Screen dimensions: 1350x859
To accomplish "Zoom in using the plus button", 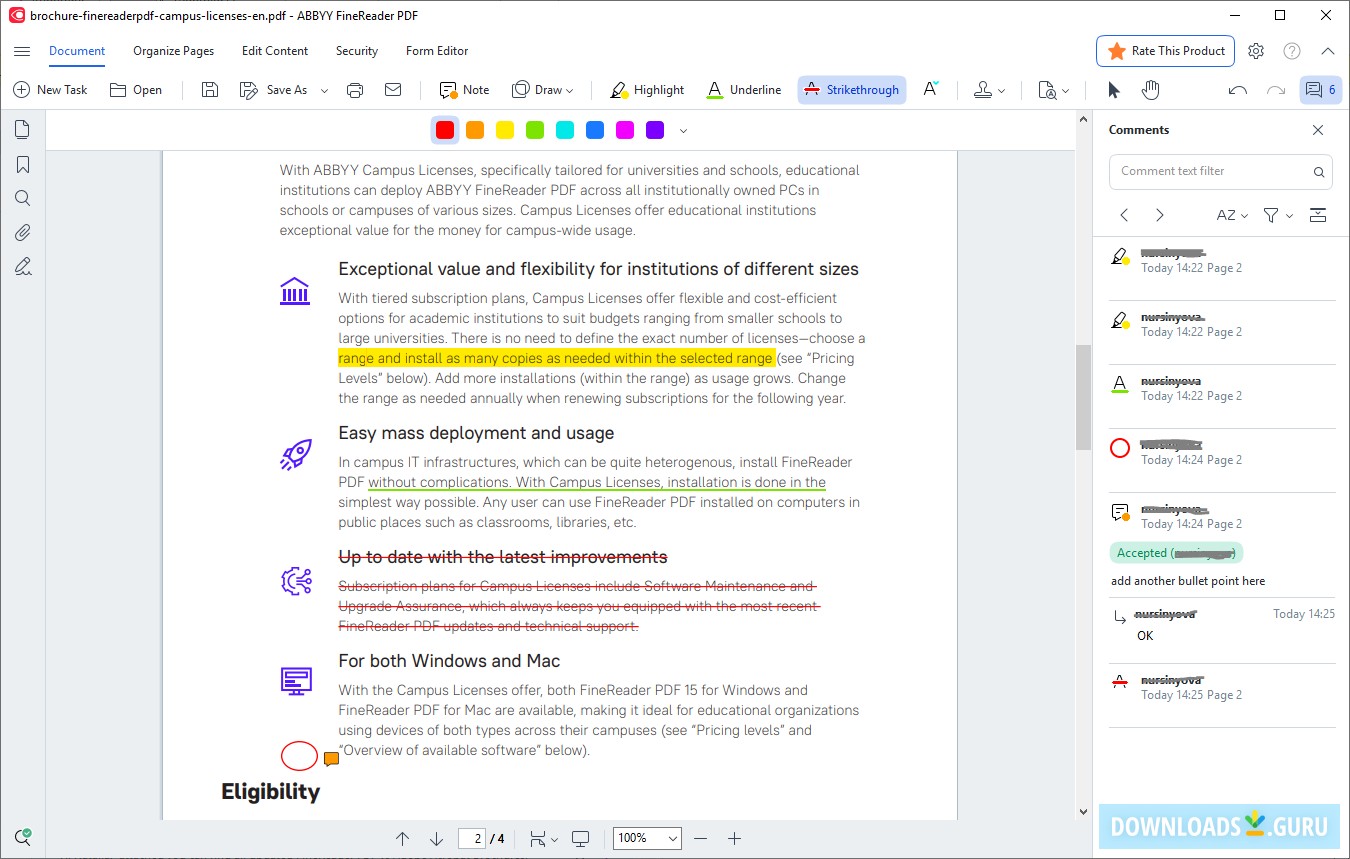I will click(734, 839).
